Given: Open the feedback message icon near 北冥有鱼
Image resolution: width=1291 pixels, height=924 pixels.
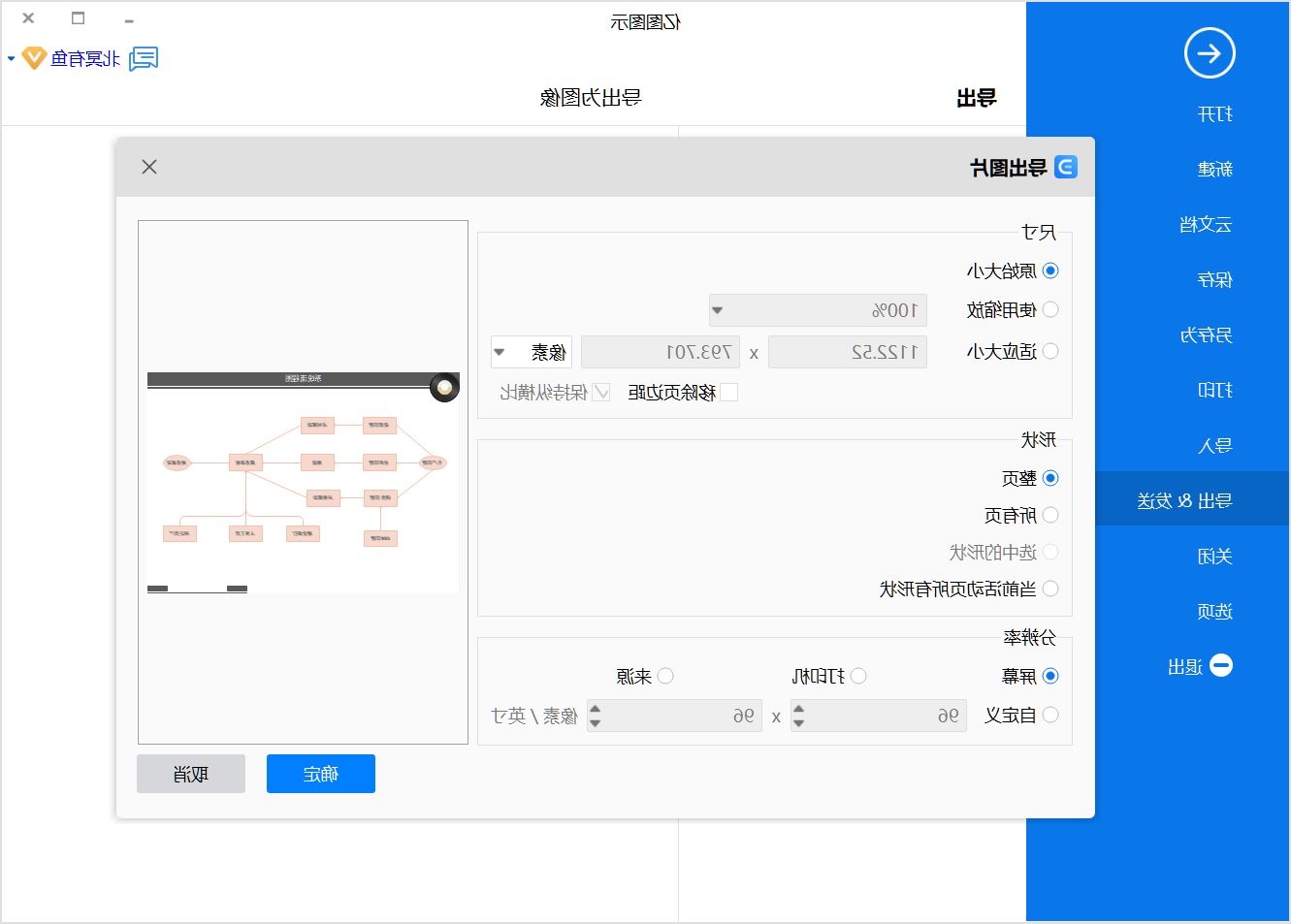Looking at the screenshot, I should (x=144, y=59).
